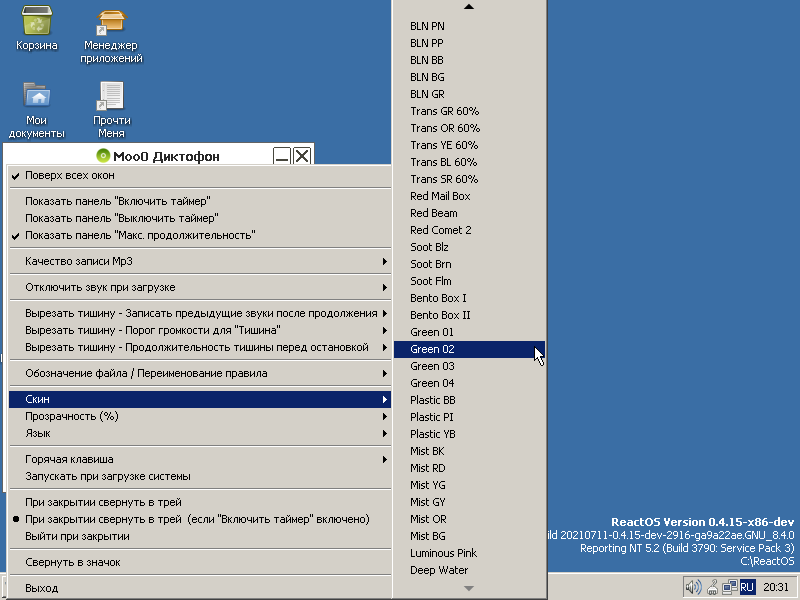Apply the BLN PN skin
This screenshot has width=800, height=600.
click(469, 26)
